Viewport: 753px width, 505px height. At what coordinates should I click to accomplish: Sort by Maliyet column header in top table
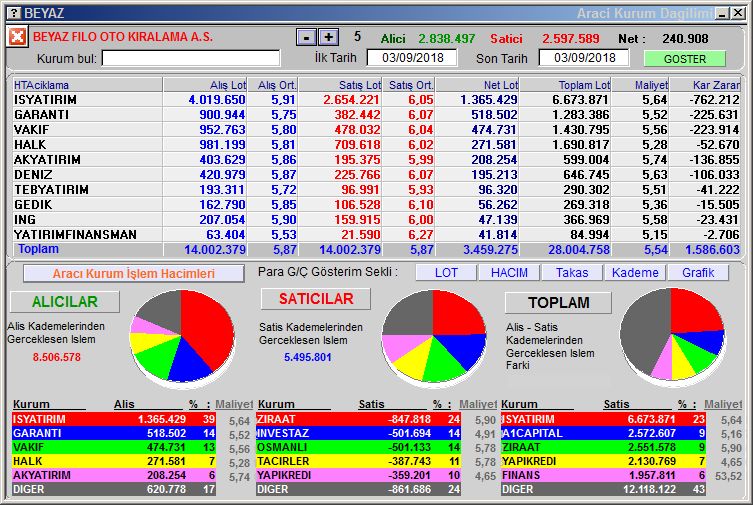(x=640, y=85)
